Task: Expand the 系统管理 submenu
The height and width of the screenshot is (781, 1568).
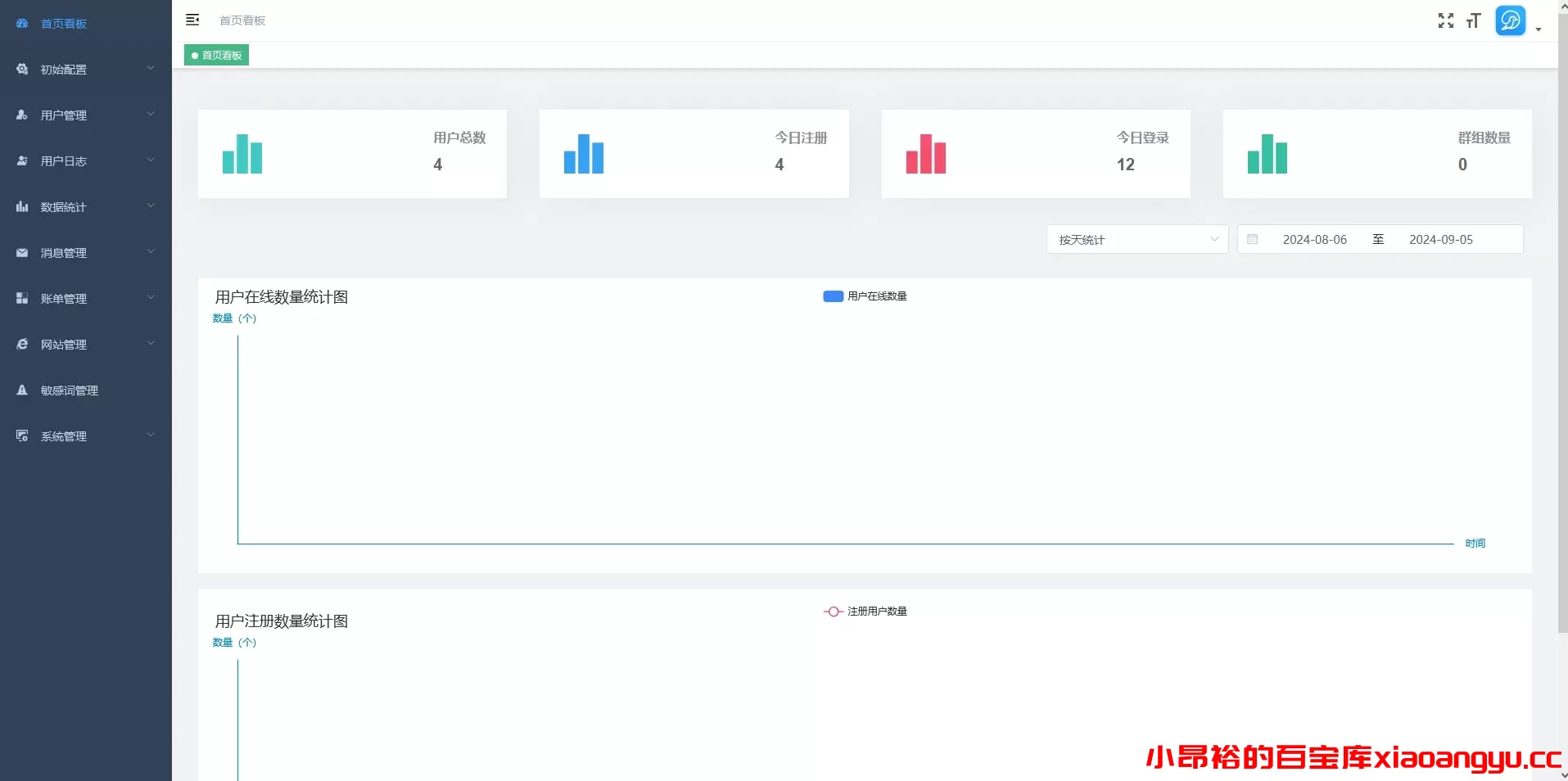Action: click(x=151, y=436)
